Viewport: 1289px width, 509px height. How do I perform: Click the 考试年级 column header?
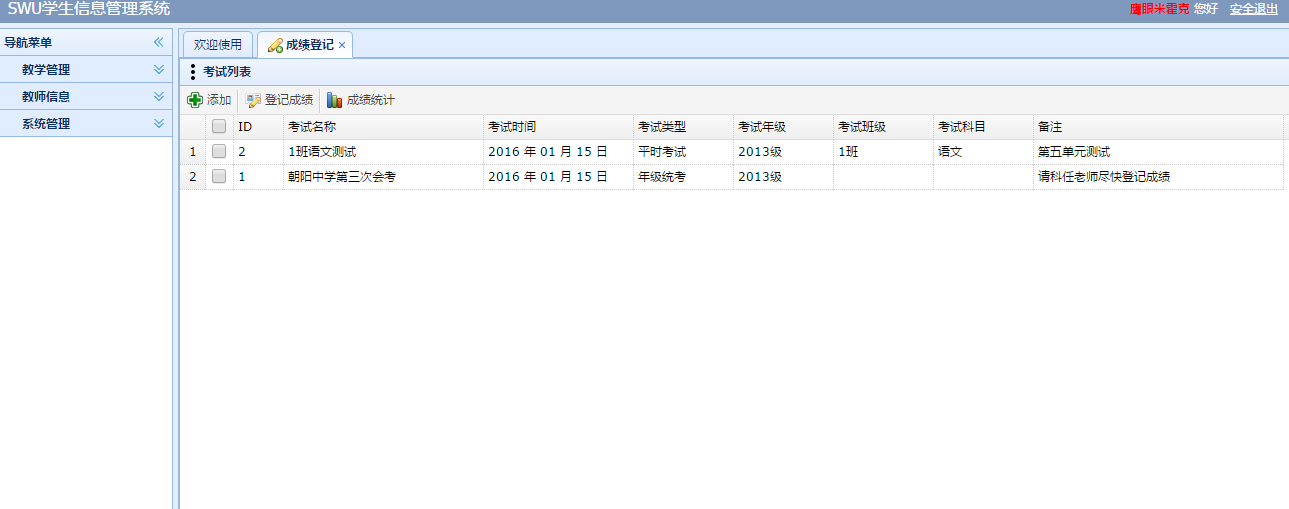pos(783,127)
